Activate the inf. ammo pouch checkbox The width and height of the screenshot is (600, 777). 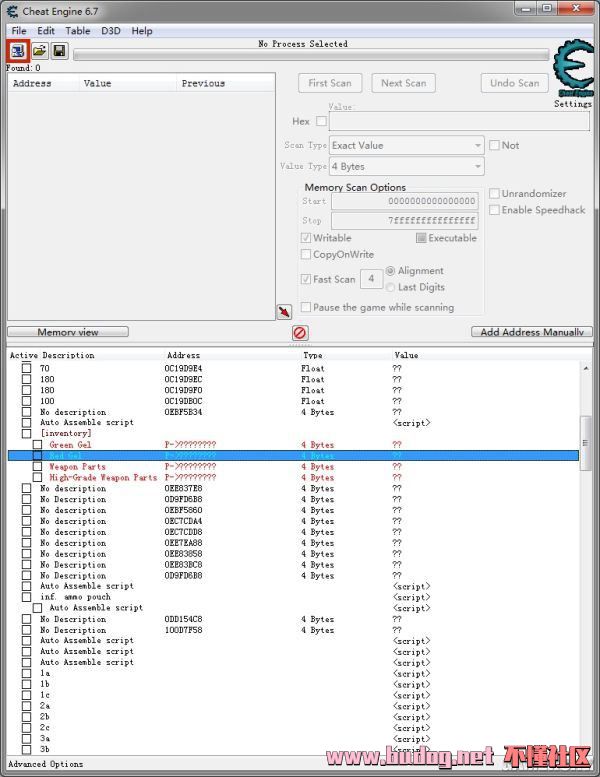point(27,597)
